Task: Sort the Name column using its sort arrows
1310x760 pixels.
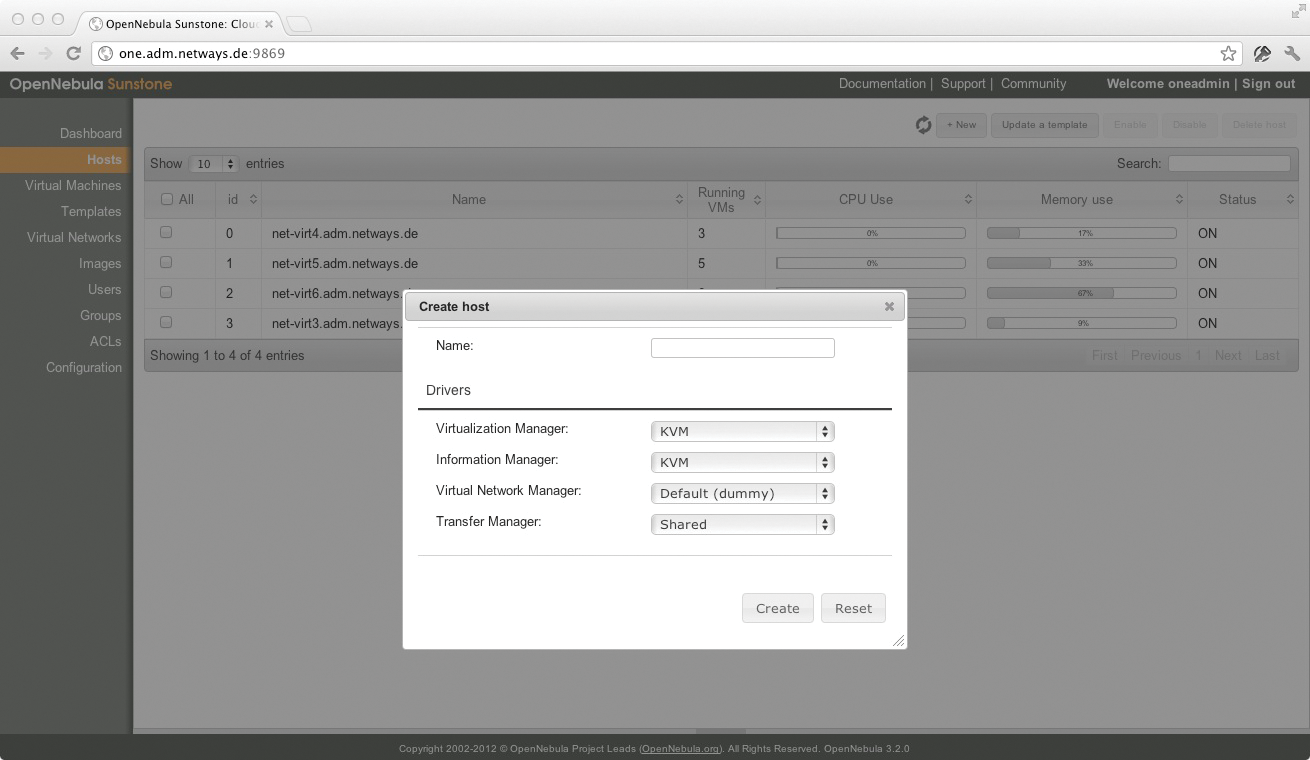Action: (677, 199)
